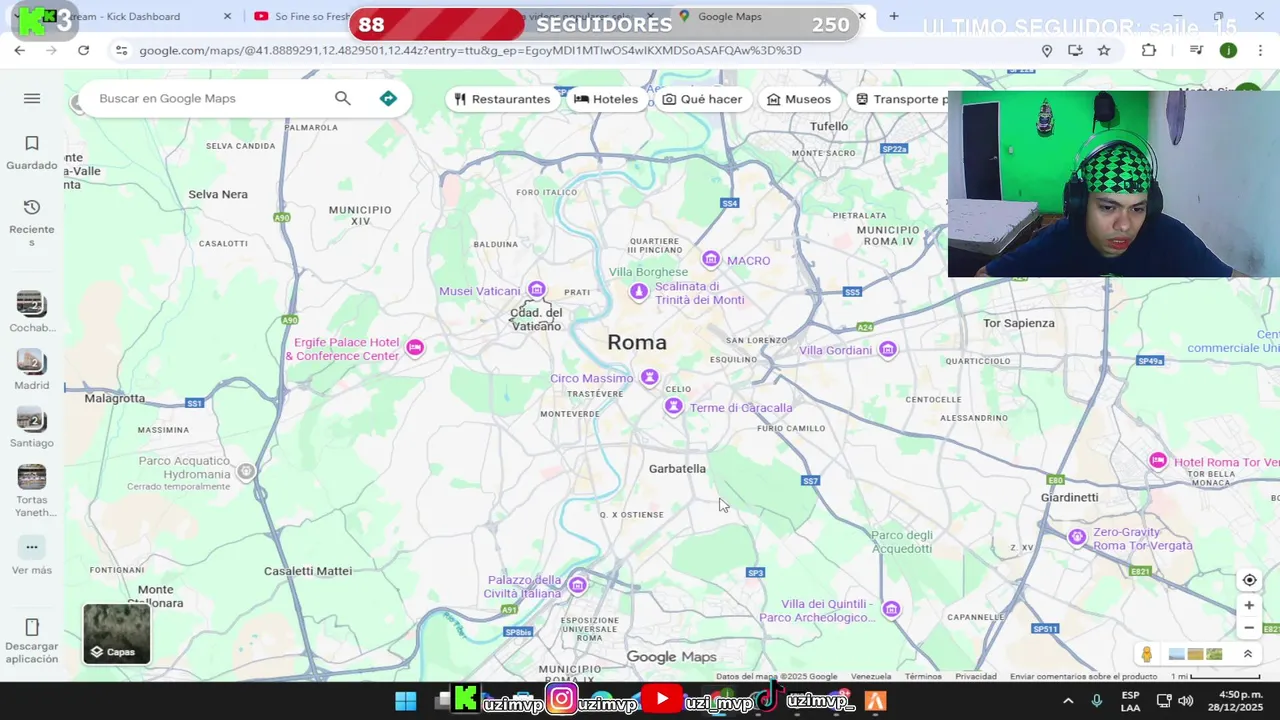Click Enviar comentarios sobre el producto

coord(1083,677)
